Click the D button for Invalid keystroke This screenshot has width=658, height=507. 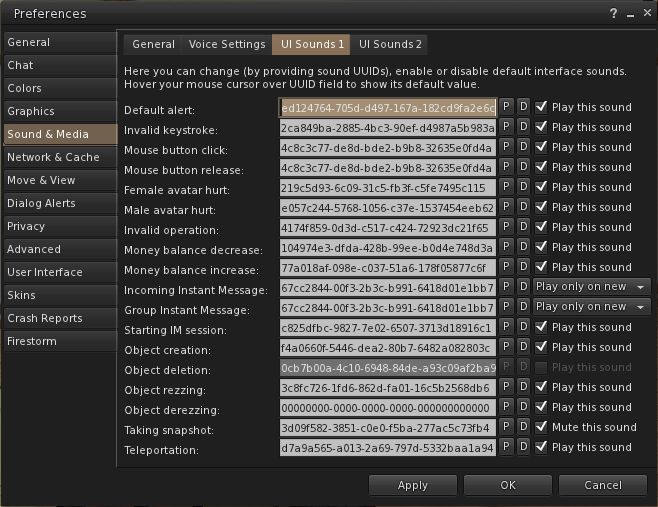pyautogui.click(x=523, y=127)
